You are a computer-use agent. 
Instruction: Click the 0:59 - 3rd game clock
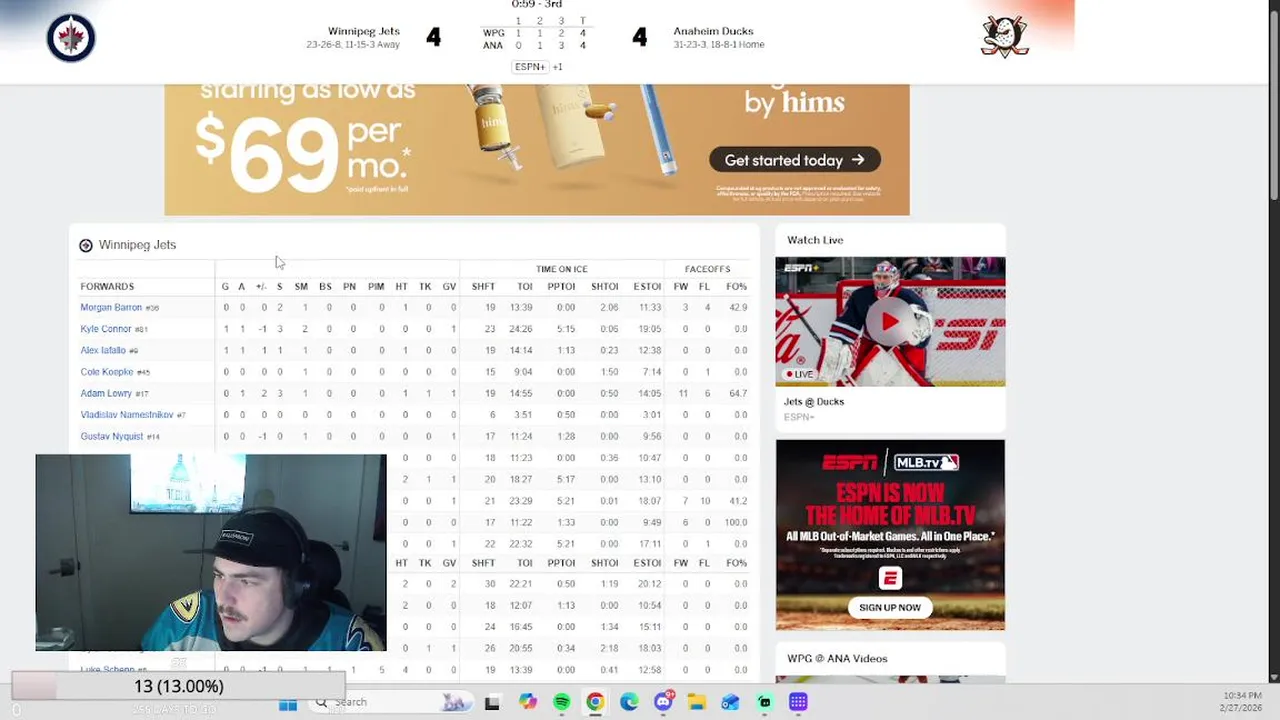point(538,5)
